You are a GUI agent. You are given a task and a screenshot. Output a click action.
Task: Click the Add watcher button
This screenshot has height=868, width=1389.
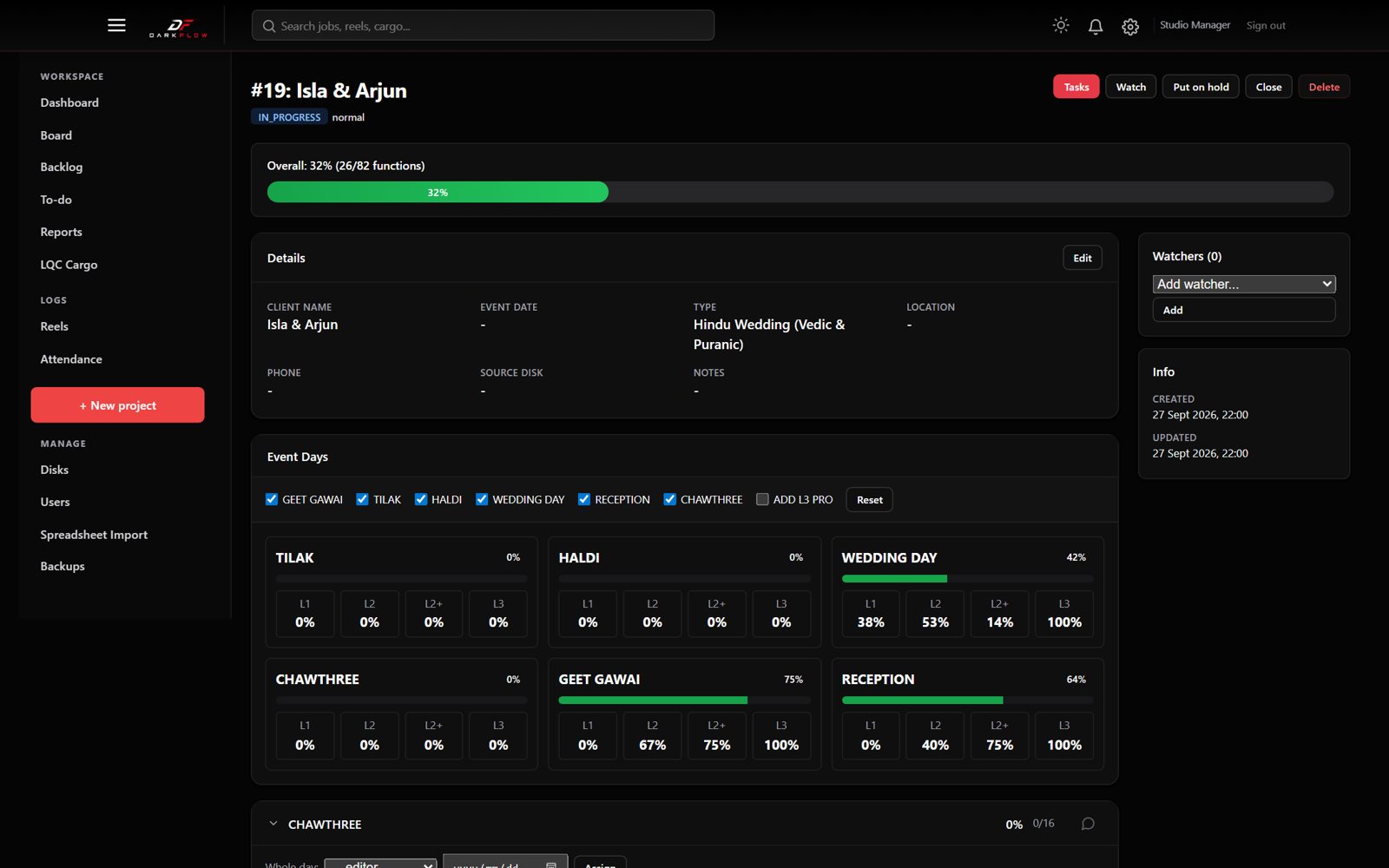(x=1244, y=310)
